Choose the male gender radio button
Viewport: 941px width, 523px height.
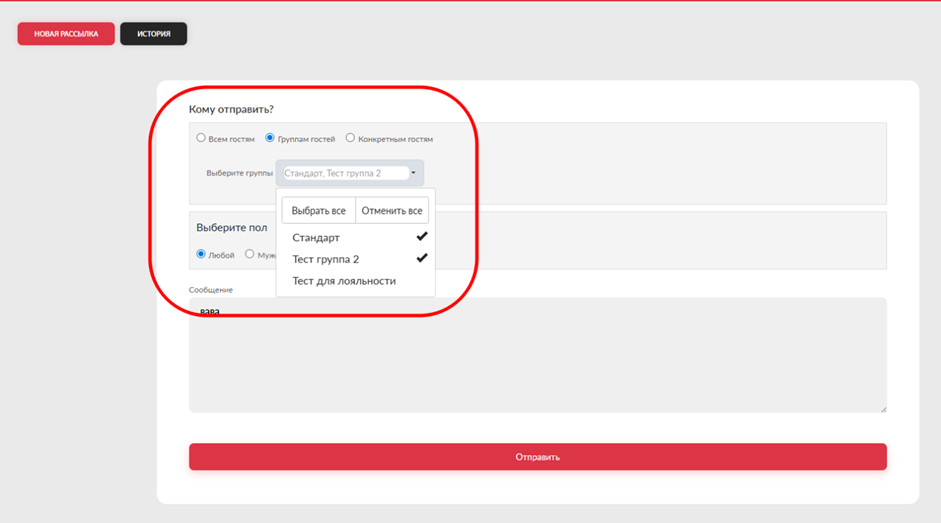[250, 254]
